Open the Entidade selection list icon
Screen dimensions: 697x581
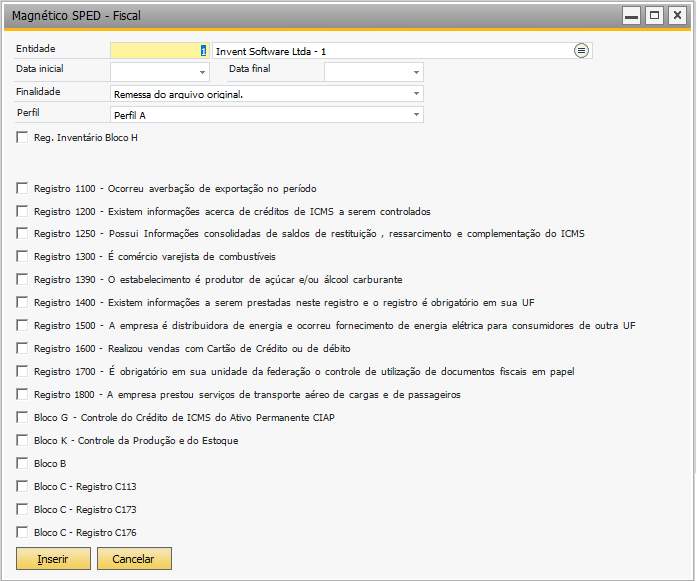(x=581, y=51)
